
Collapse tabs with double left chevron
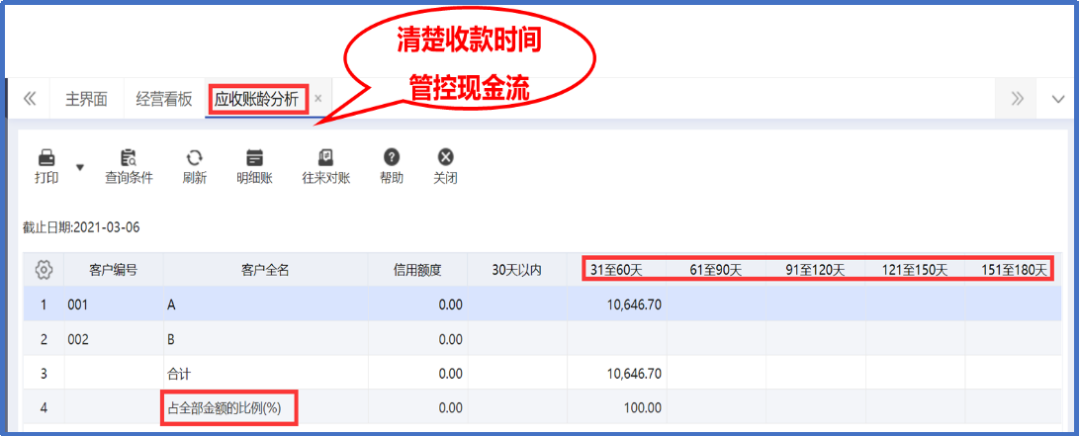(30, 100)
